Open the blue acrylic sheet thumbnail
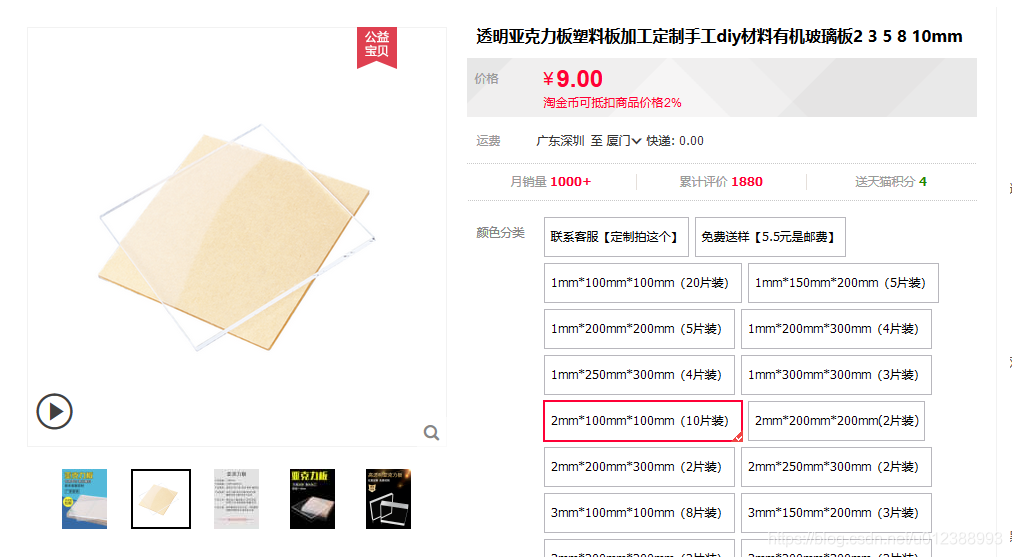The width and height of the screenshot is (1012, 557). click(x=85, y=499)
